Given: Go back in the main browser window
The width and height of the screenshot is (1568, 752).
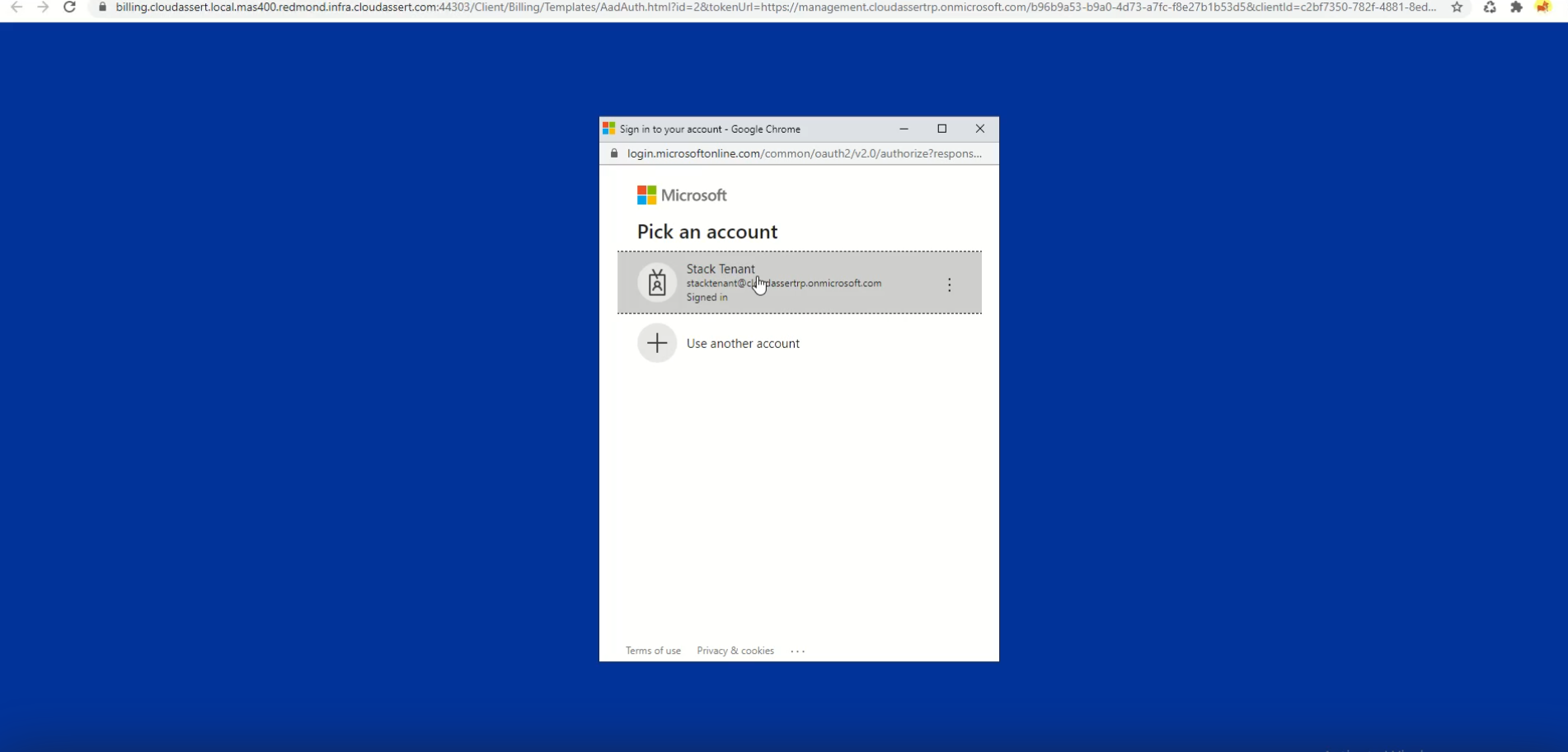Looking at the screenshot, I should pos(16,7).
